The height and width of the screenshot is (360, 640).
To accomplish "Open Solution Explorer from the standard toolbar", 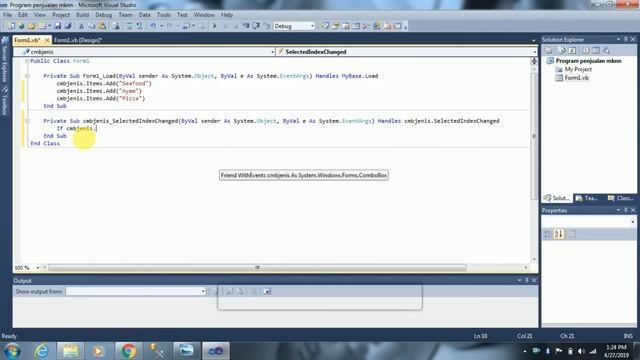I will tap(325, 26).
